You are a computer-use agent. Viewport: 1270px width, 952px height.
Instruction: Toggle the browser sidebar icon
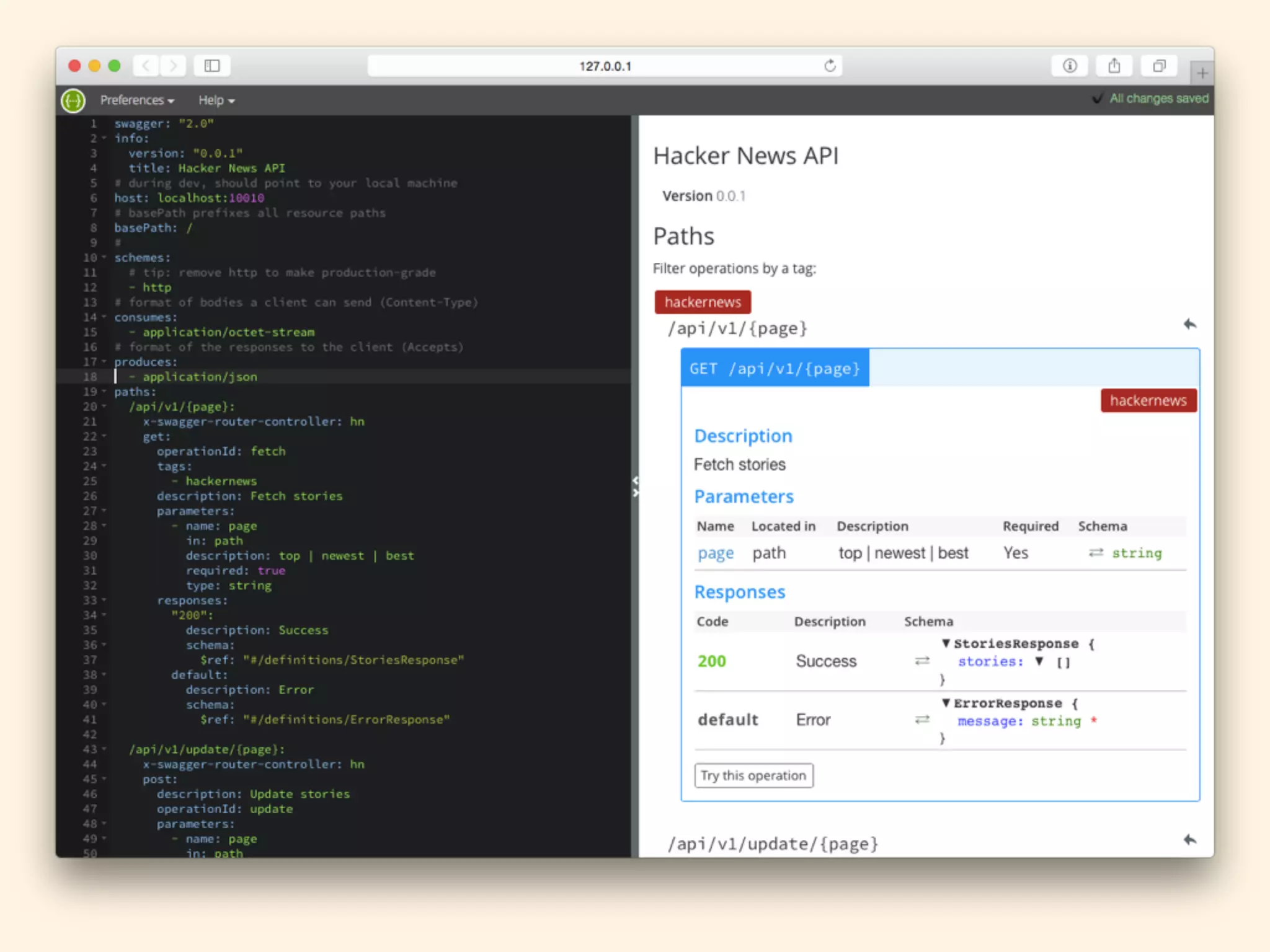212,66
